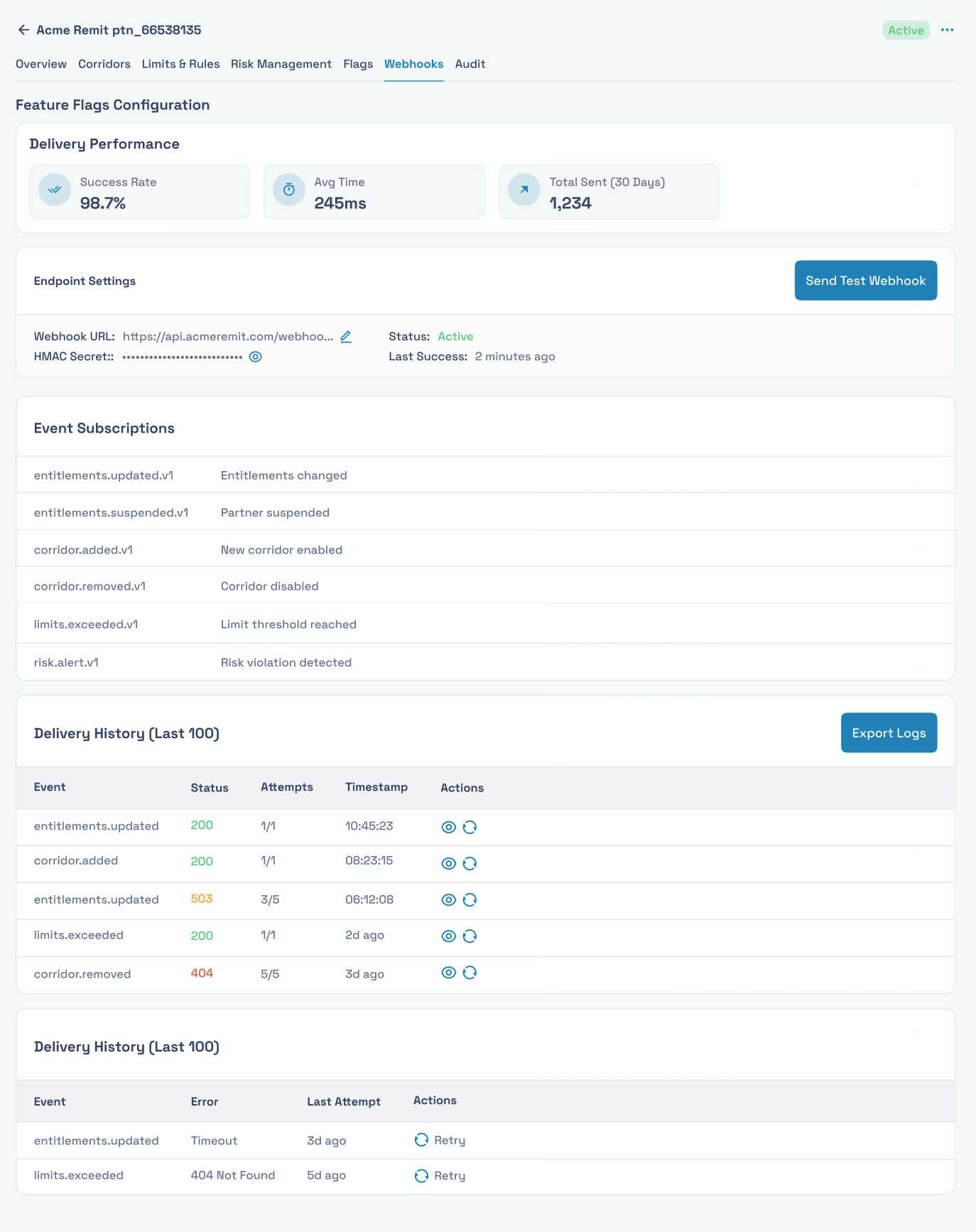
Task: Retry the entitlements.updated Timeout delivery
Action: tap(440, 1140)
